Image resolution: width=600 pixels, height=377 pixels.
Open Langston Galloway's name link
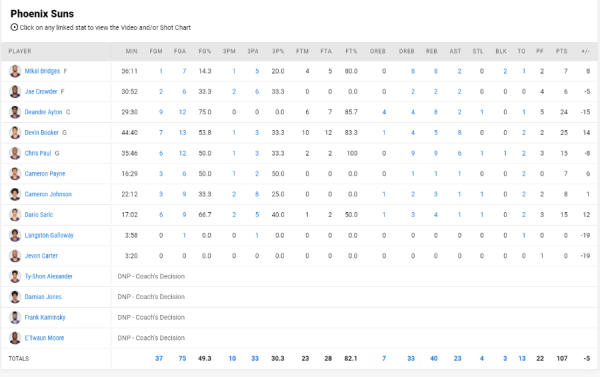pos(49,235)
